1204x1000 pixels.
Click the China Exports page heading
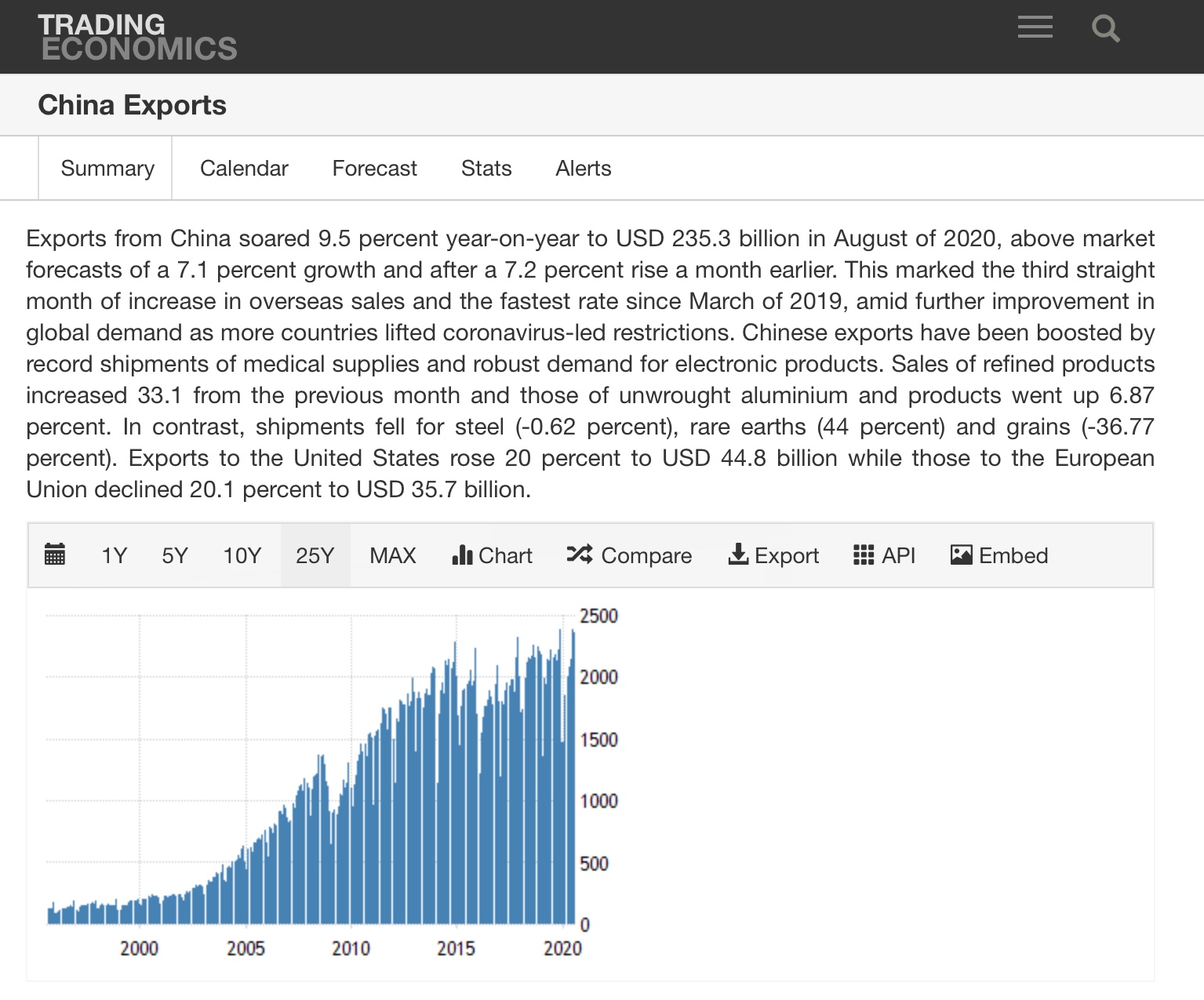133,105
